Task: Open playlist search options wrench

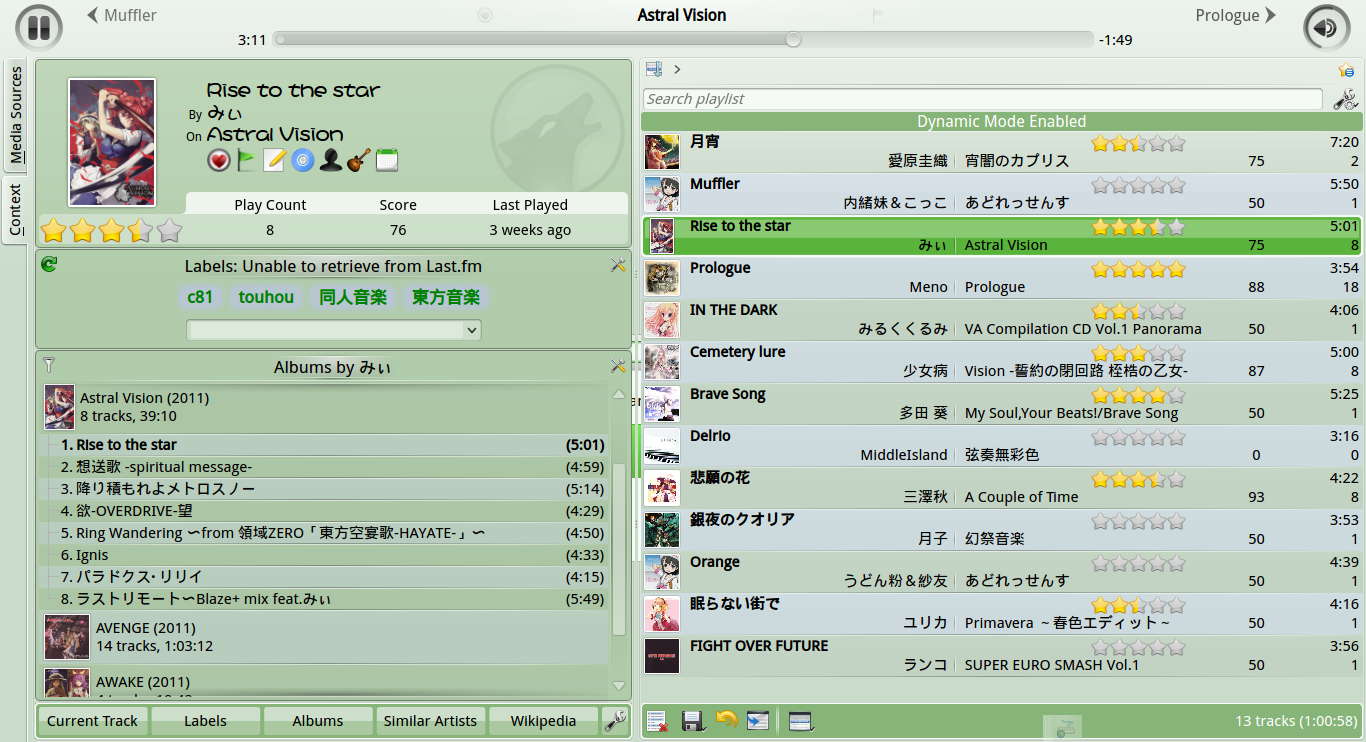Action: click(x=1346, y=99)
